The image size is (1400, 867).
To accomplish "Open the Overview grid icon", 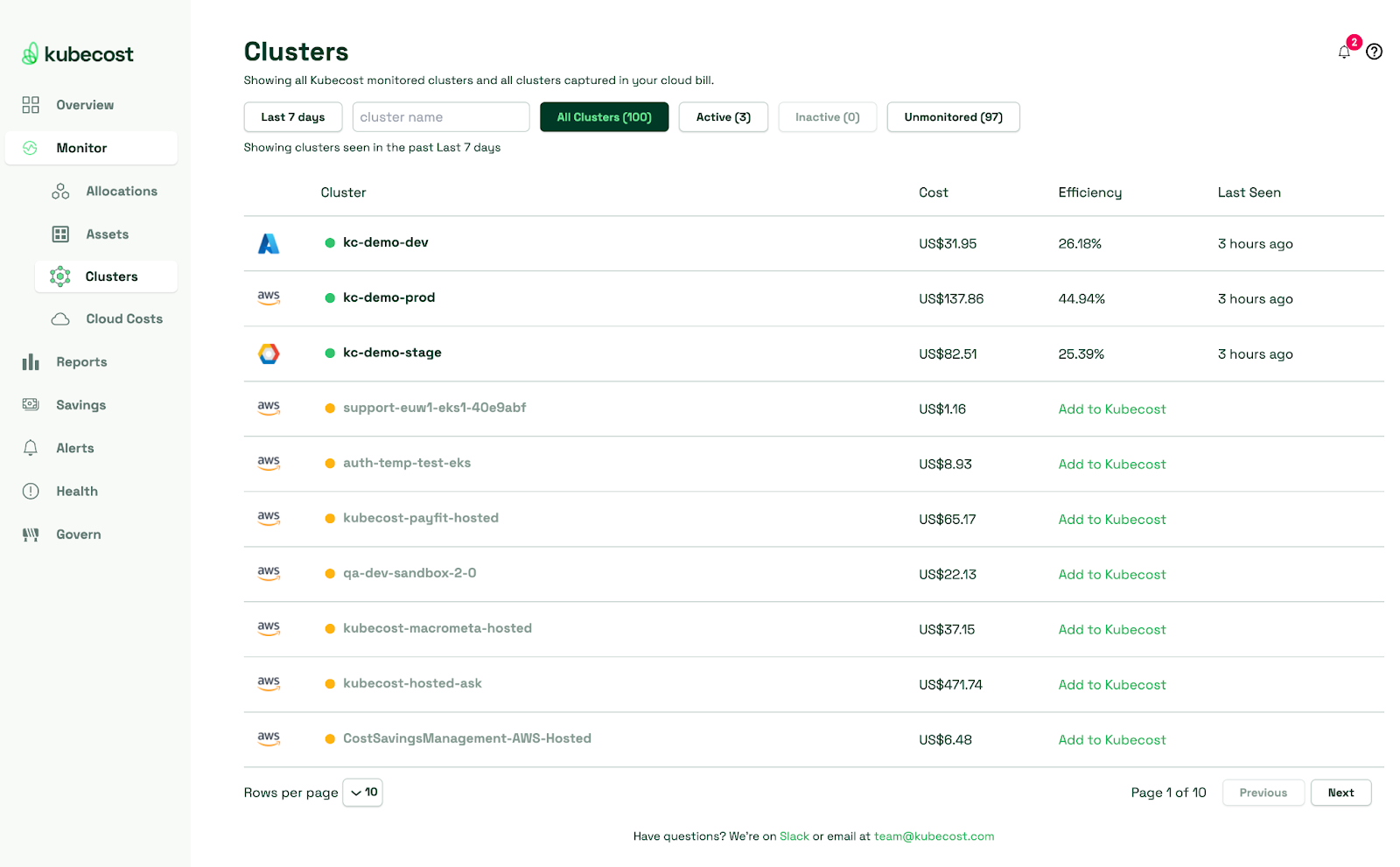I will [31, 105].
